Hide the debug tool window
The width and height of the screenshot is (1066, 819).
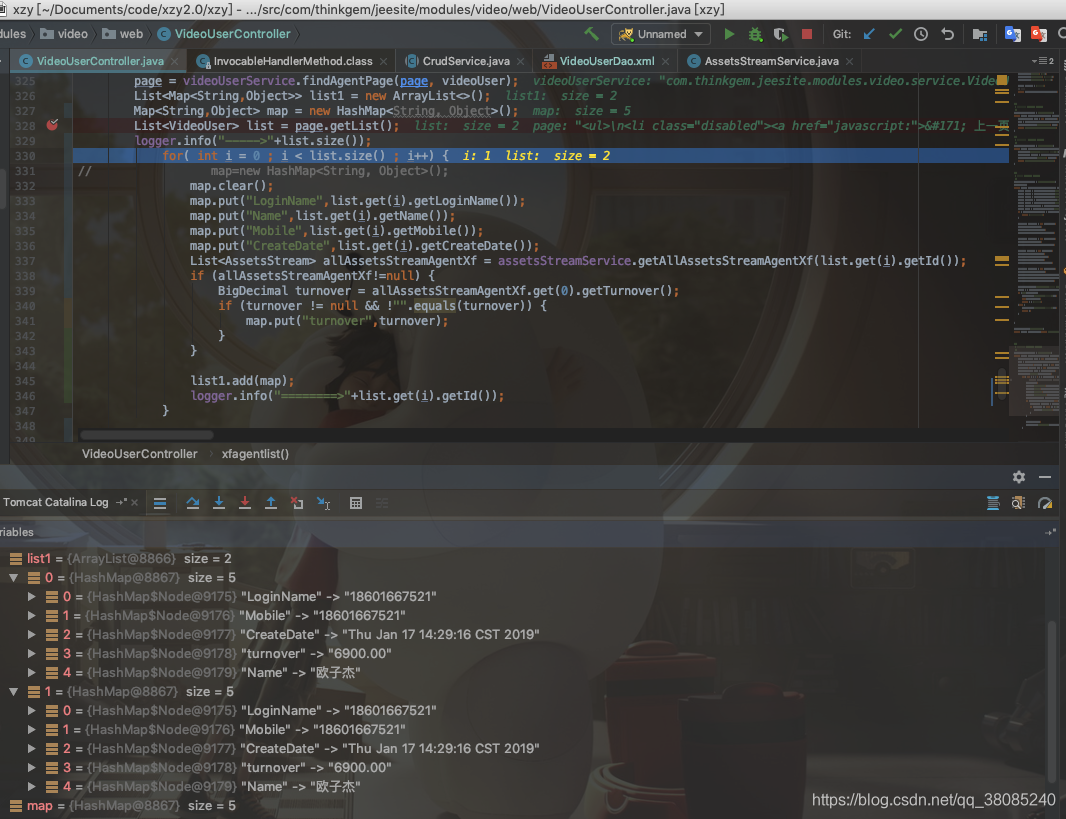pos(1045,477)
